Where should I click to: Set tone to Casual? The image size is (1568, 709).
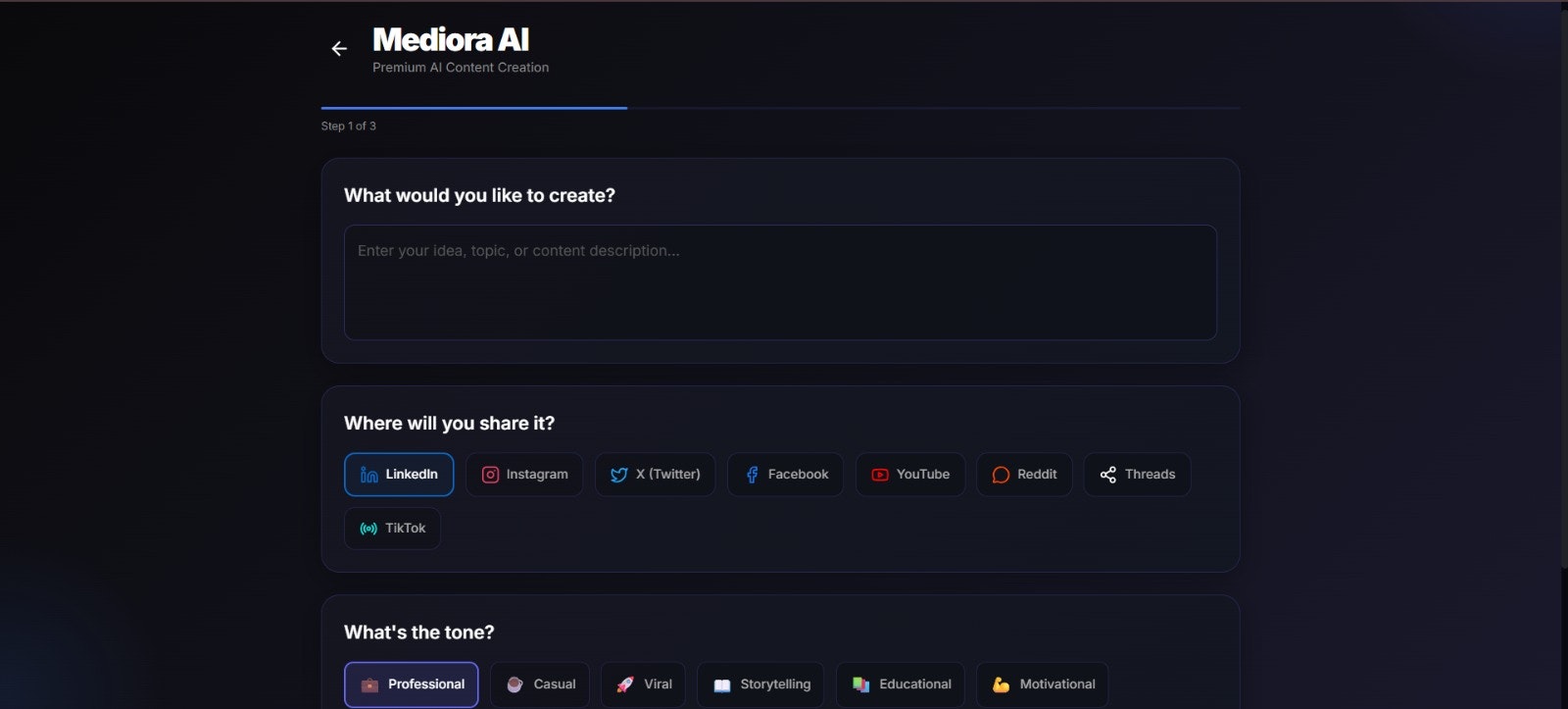click(540, 684)
